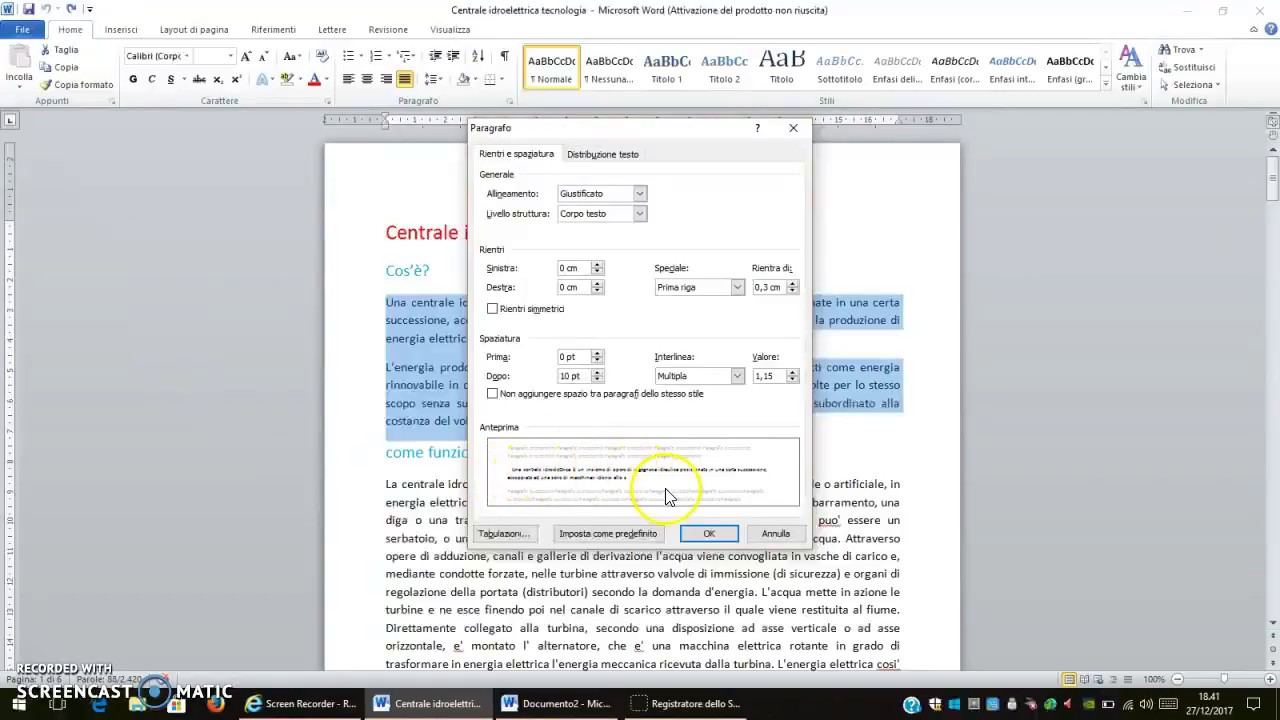Open the Speciale indent type dropdown
The width and height of the screenshot is (1280, 720).
[738, 288]
